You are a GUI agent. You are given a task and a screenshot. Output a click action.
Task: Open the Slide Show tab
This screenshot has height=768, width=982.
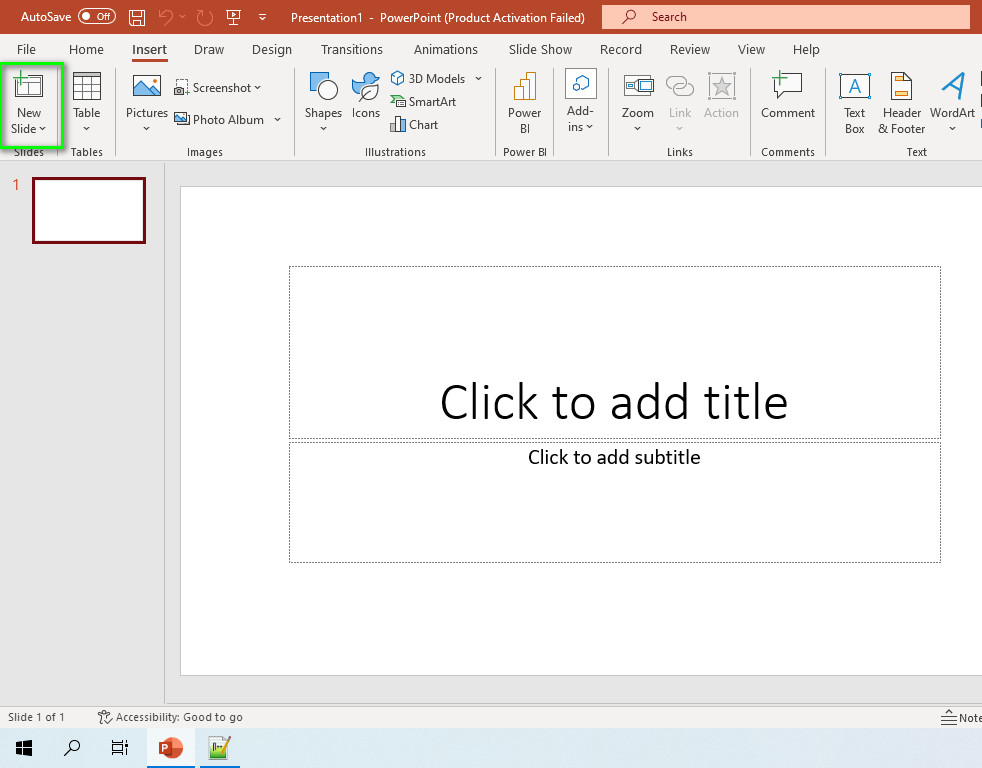click(x=540, y=49)
